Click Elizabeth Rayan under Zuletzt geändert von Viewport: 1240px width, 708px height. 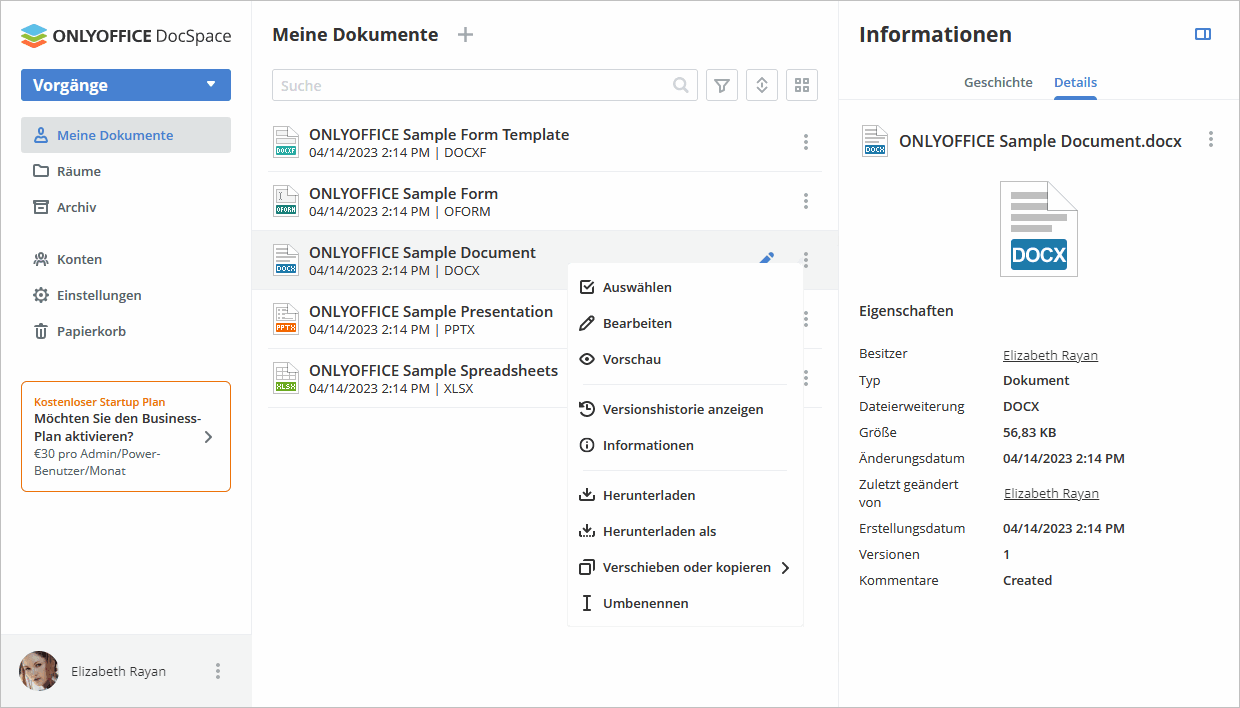pyautogui.click(x=1051, y=493)
